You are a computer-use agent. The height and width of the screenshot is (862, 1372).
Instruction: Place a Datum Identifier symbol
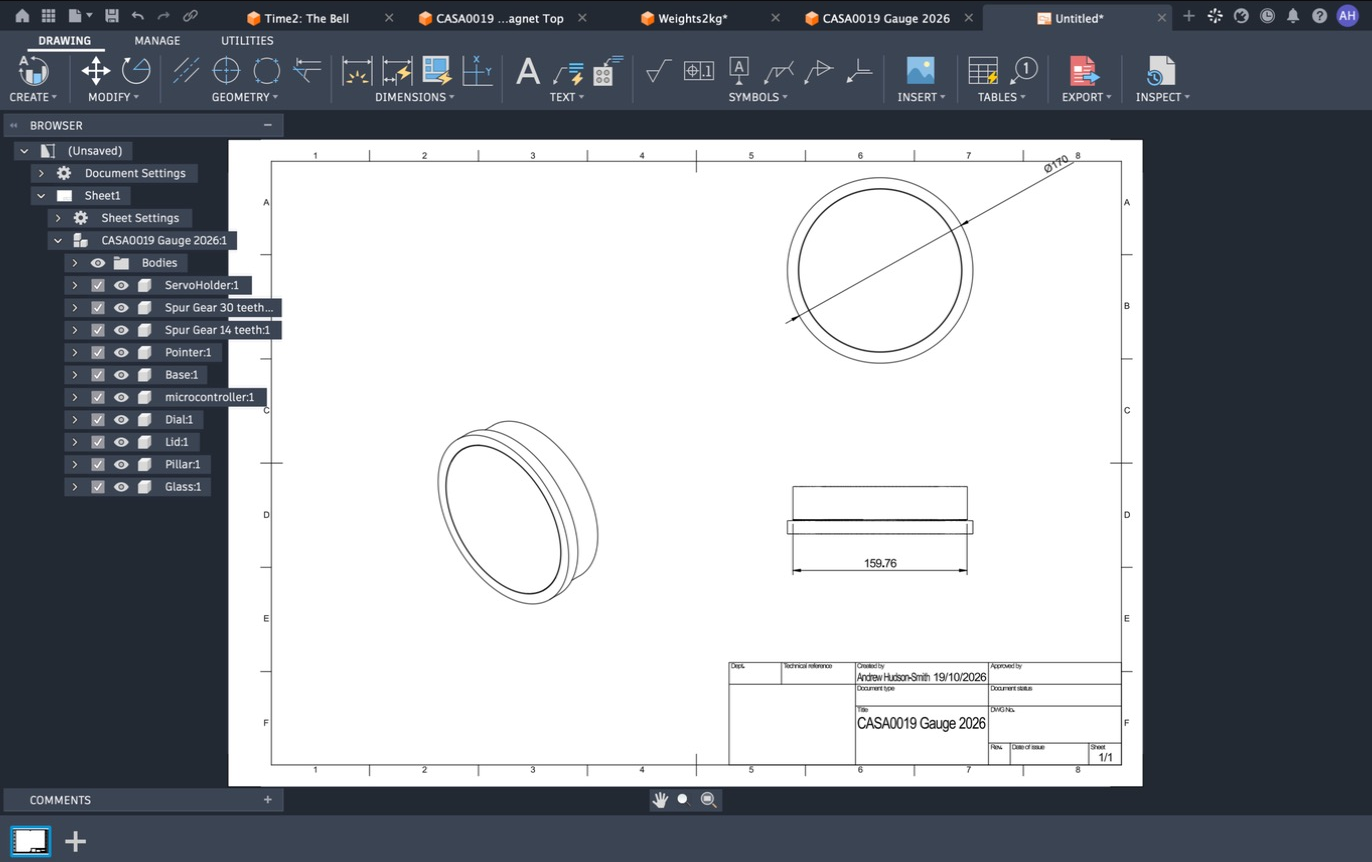[739, 70]
